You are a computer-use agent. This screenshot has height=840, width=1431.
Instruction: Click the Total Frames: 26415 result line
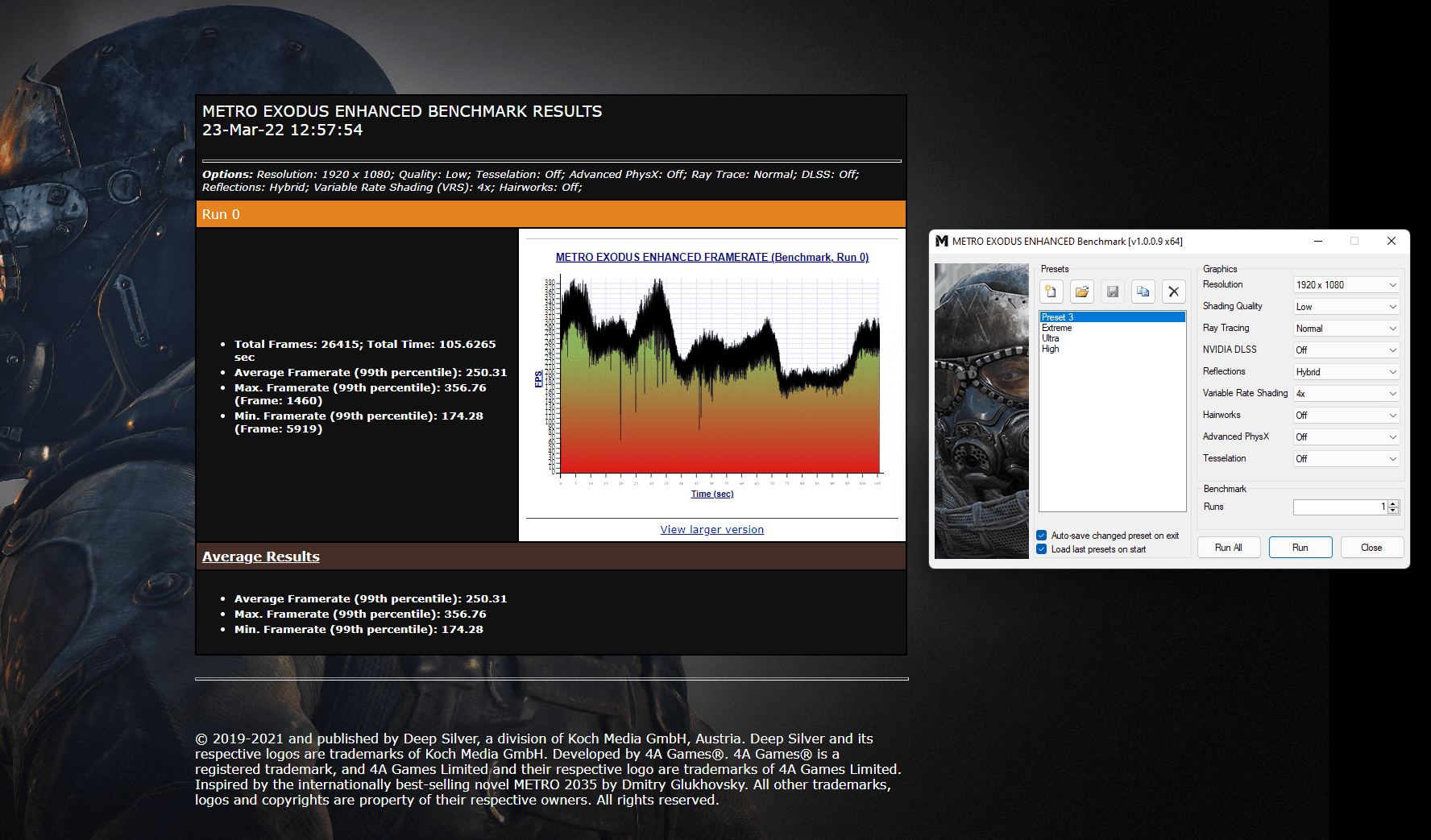365,350
